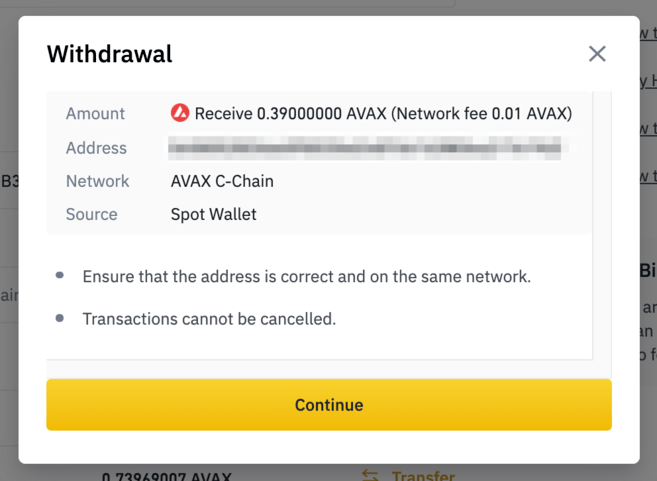The width and height of the screenshot is (657, 481).
Task: Close the Withdrawal dialog with the X
Action: coord(597,54)
